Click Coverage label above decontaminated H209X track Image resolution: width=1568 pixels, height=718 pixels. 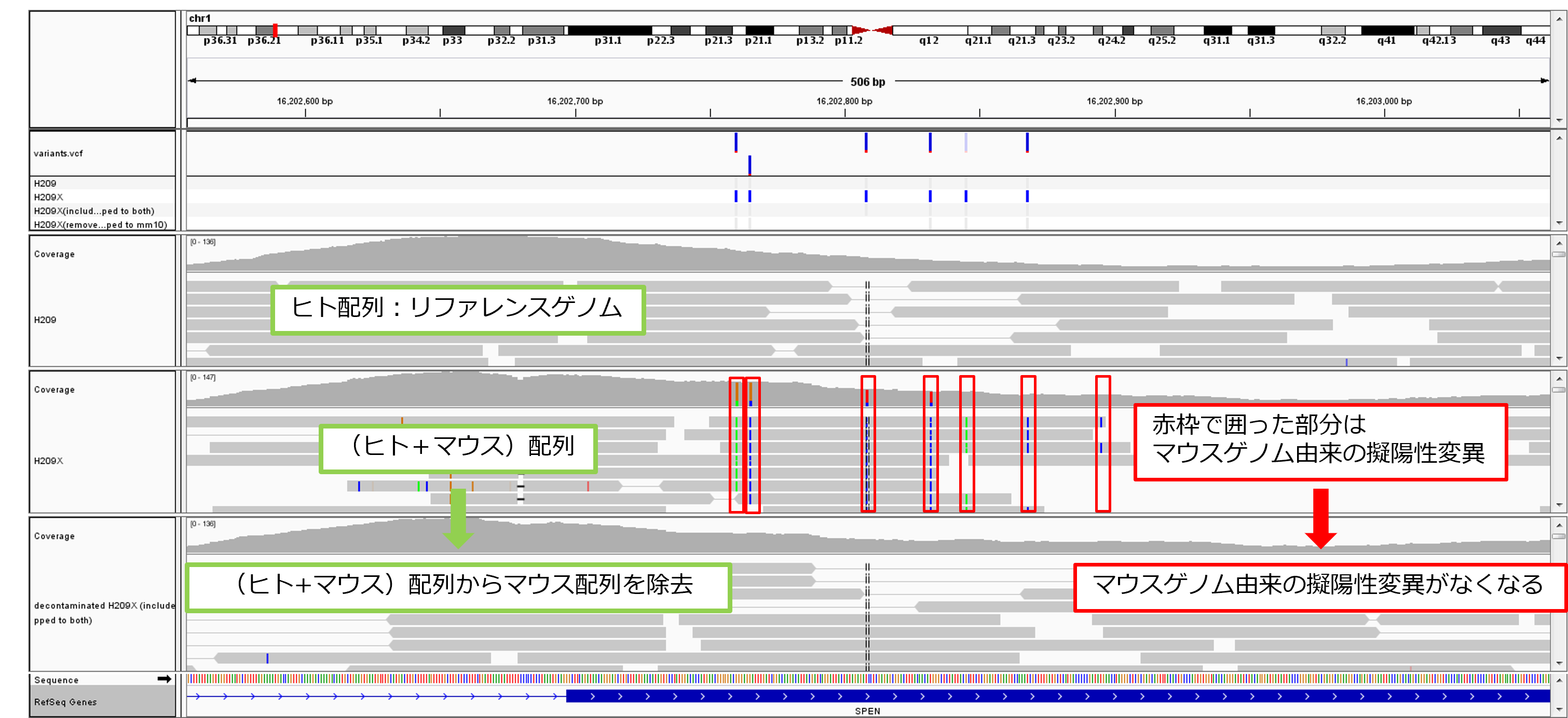(54, 536)
